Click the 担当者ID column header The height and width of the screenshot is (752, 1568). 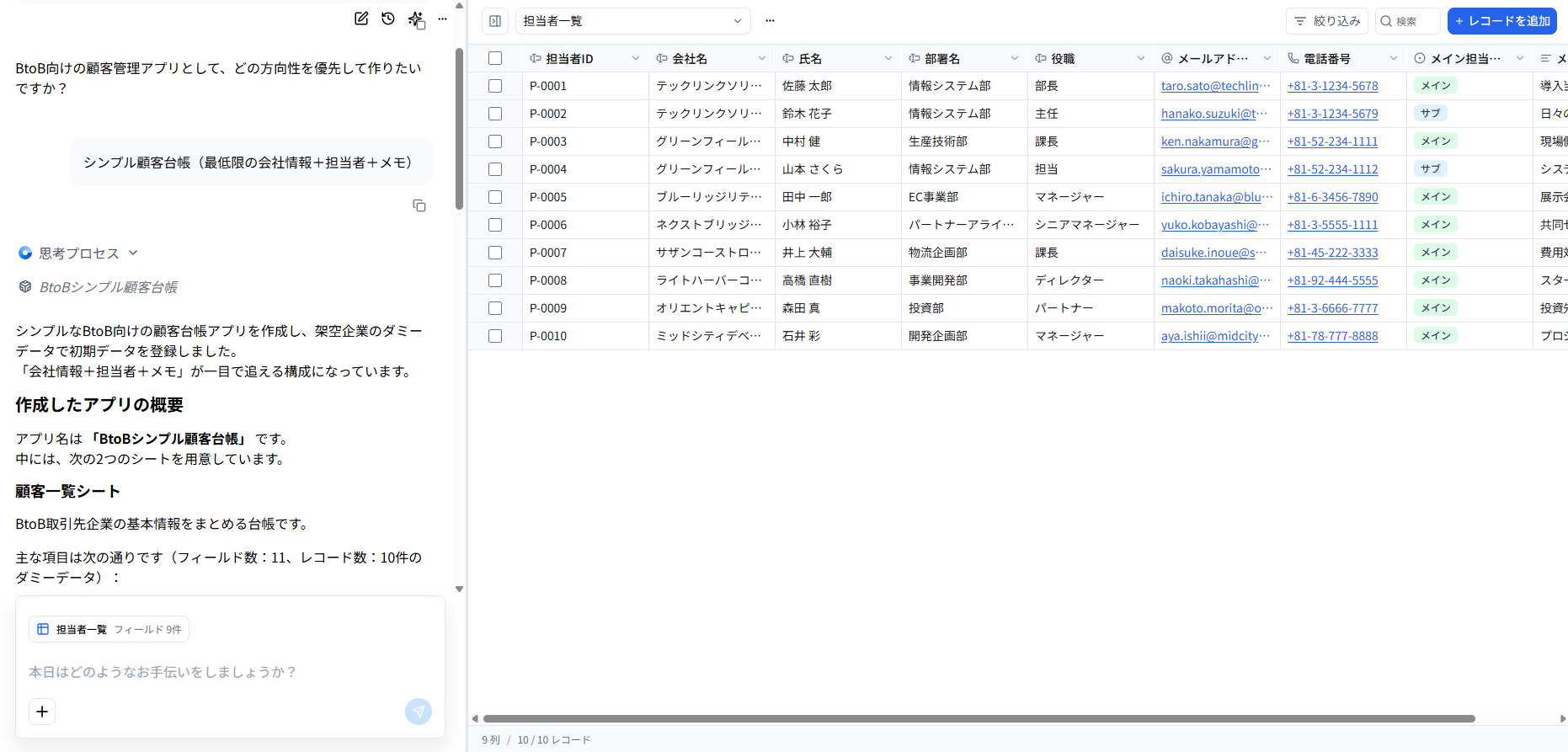pyautogui.click(x=585, y=58)
